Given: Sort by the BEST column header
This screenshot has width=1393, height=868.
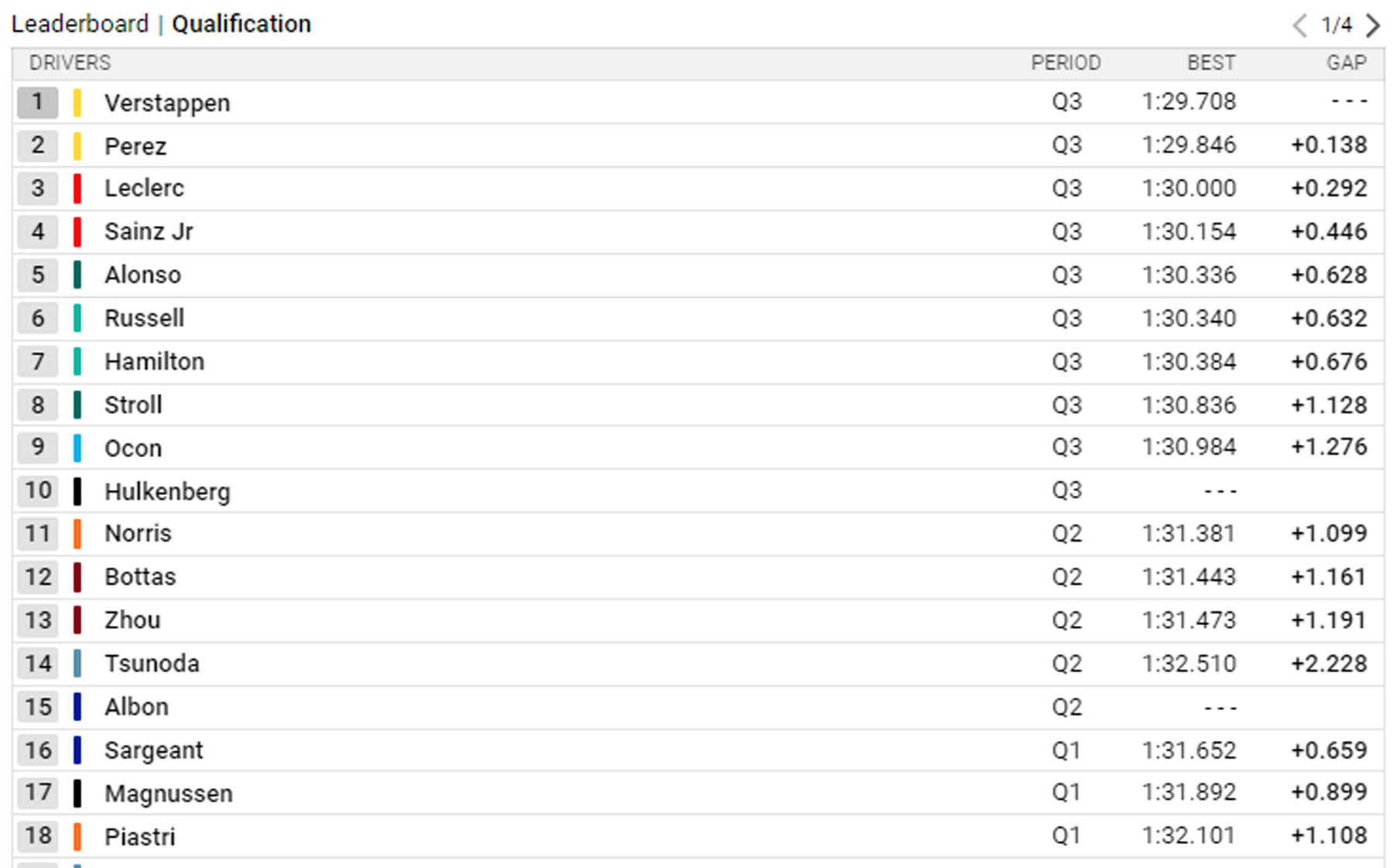Looking at the screenshot, I should pos(1211,63).
